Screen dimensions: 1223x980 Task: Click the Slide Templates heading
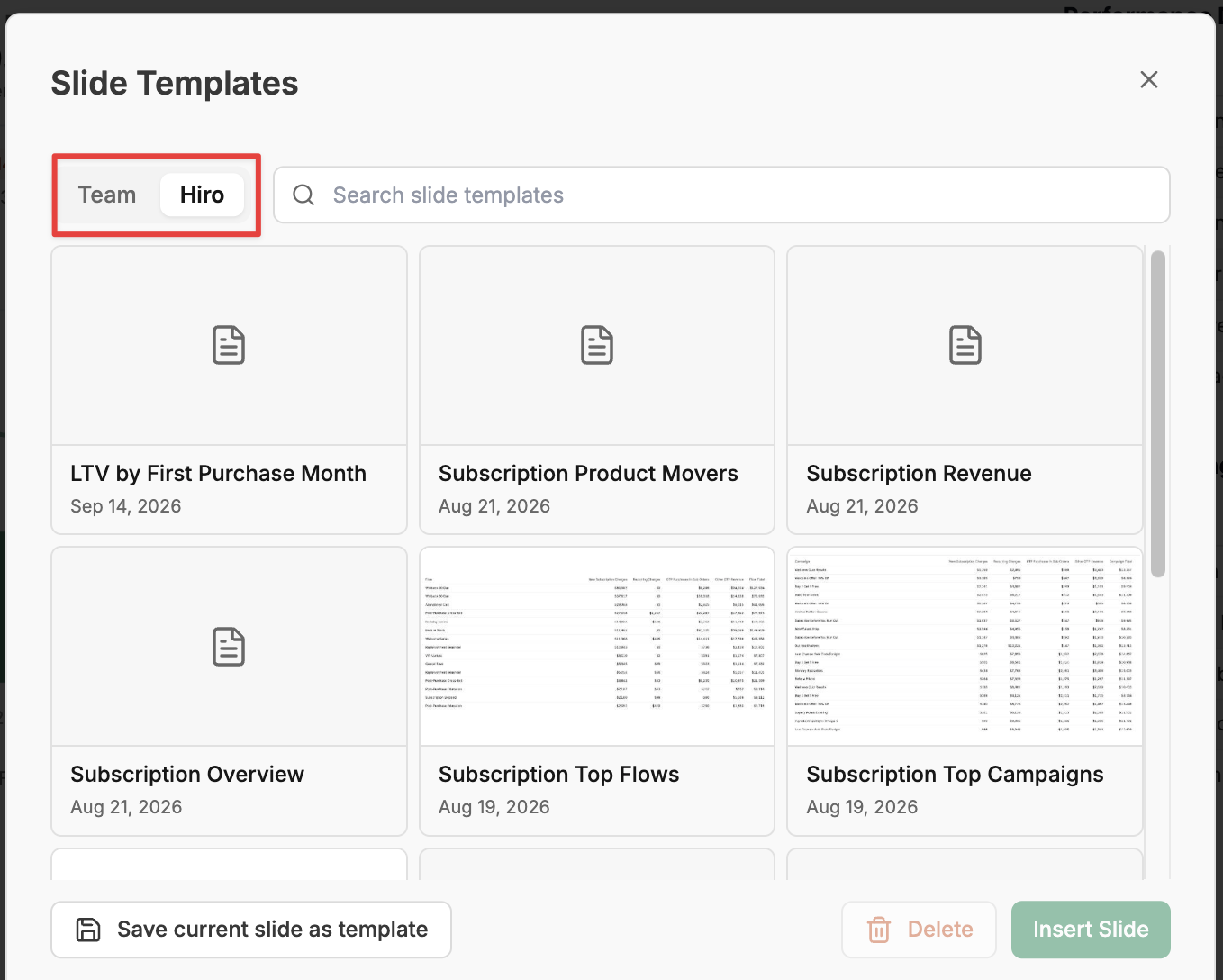(175, 83)
